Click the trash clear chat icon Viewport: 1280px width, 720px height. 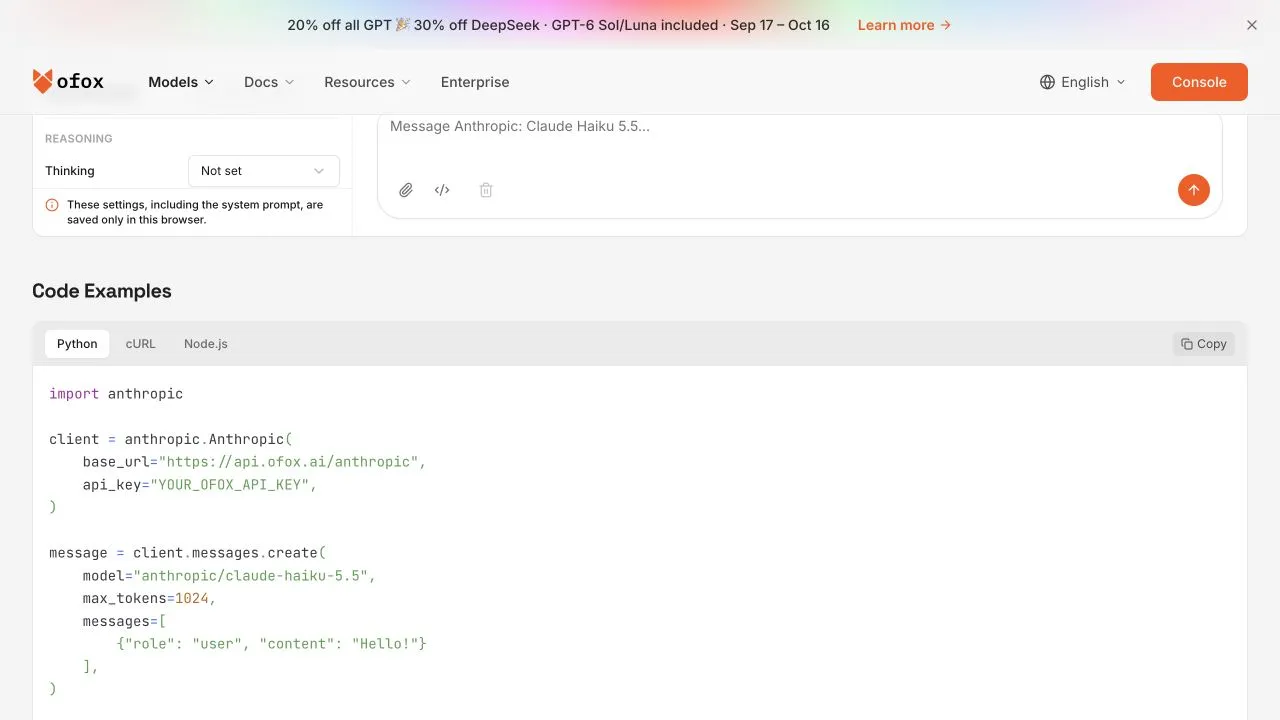coord(486,190)
